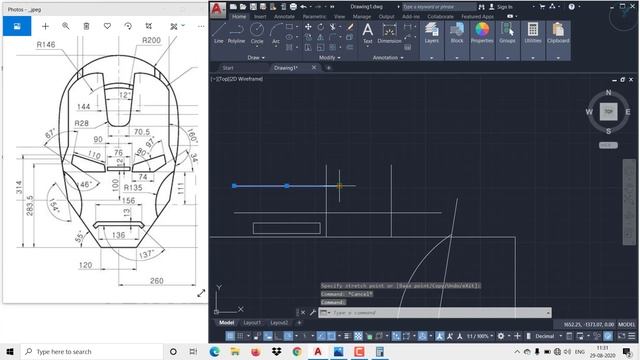Select the Polyline tool
640x360 pixels.
click(x=236, y=33)
